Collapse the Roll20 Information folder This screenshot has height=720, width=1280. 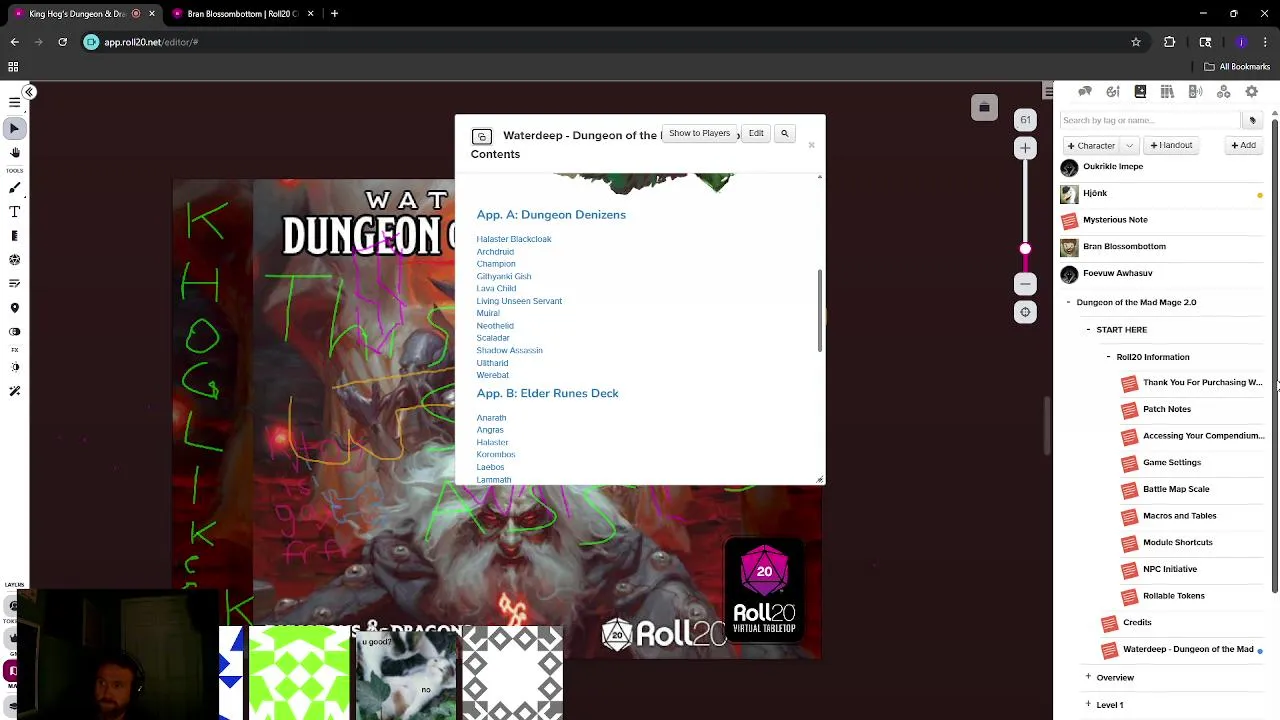coord(1108,357)
